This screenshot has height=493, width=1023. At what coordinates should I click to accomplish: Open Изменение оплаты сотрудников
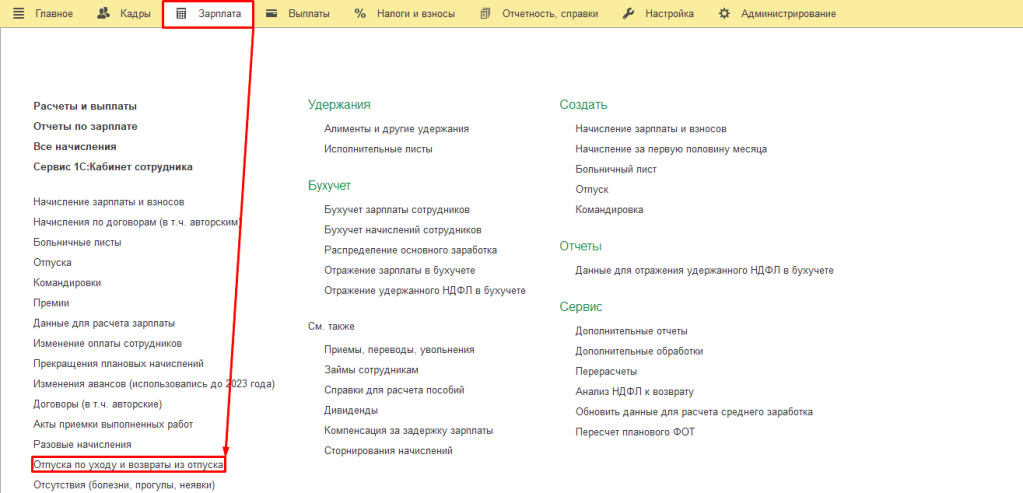tap(108, 344)
